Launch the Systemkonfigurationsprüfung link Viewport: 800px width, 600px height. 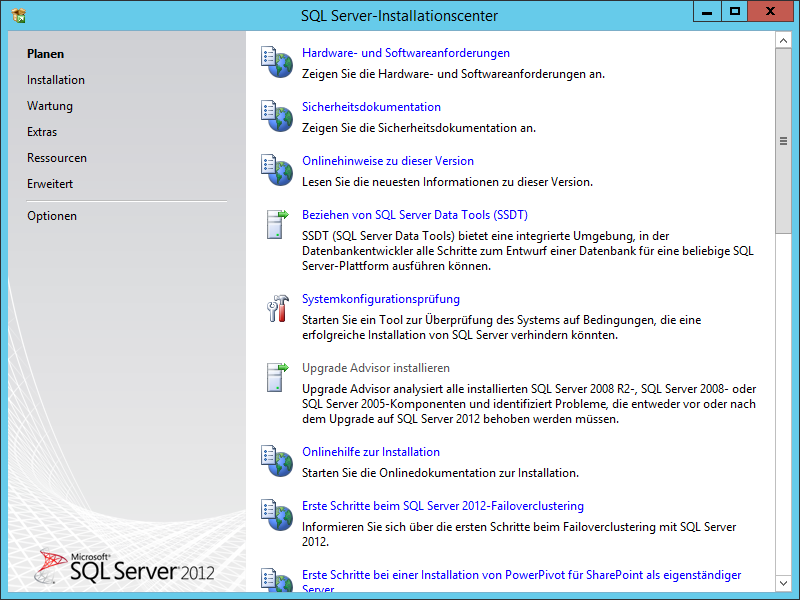[x=381, y=299]
